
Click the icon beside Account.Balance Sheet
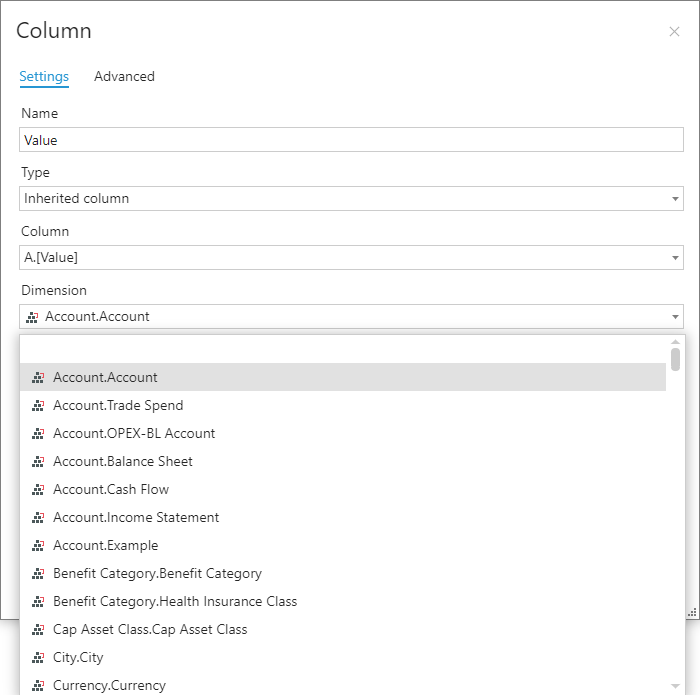(x=38, y=462)
